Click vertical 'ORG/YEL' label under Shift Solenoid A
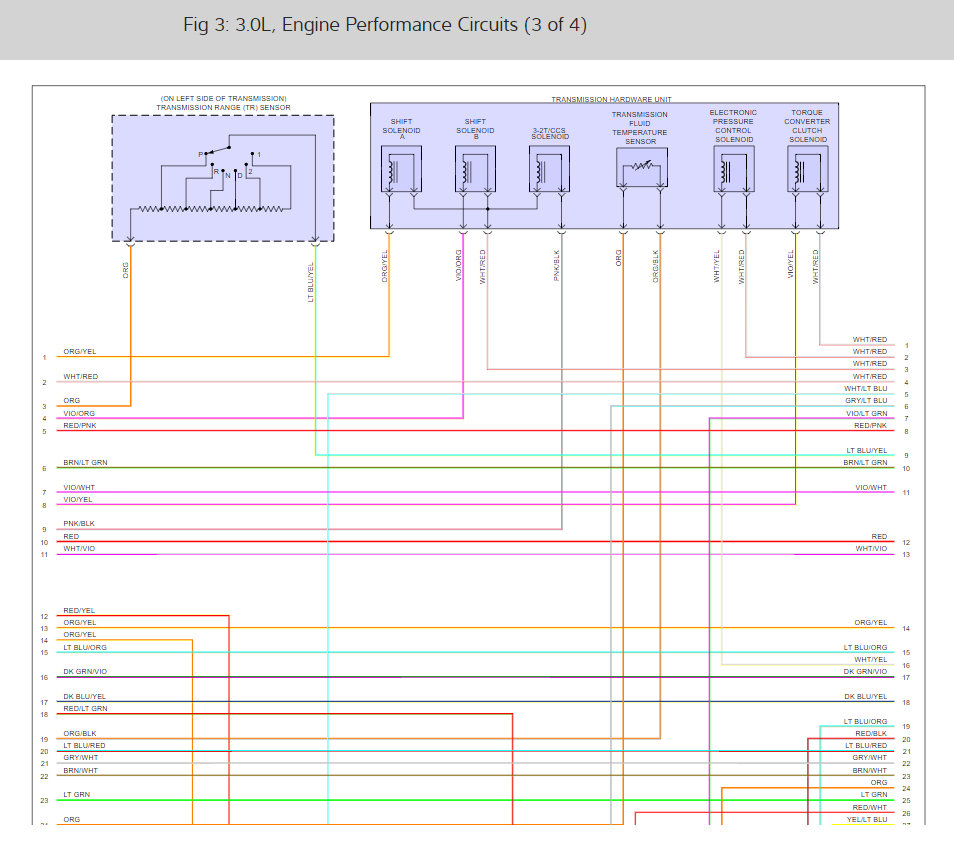The width and height of the screenshot is (954, 842). 385,266
